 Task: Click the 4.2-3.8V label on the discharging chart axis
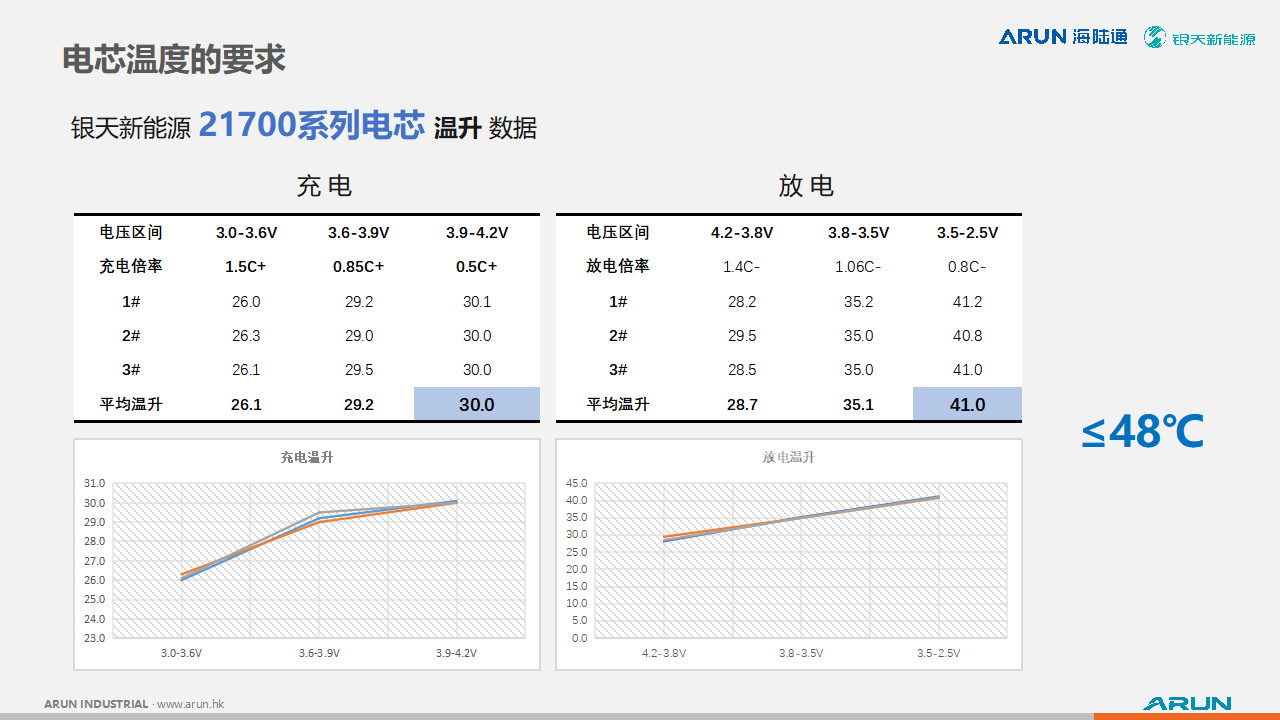pyautogui.click(x=664, y=653)
